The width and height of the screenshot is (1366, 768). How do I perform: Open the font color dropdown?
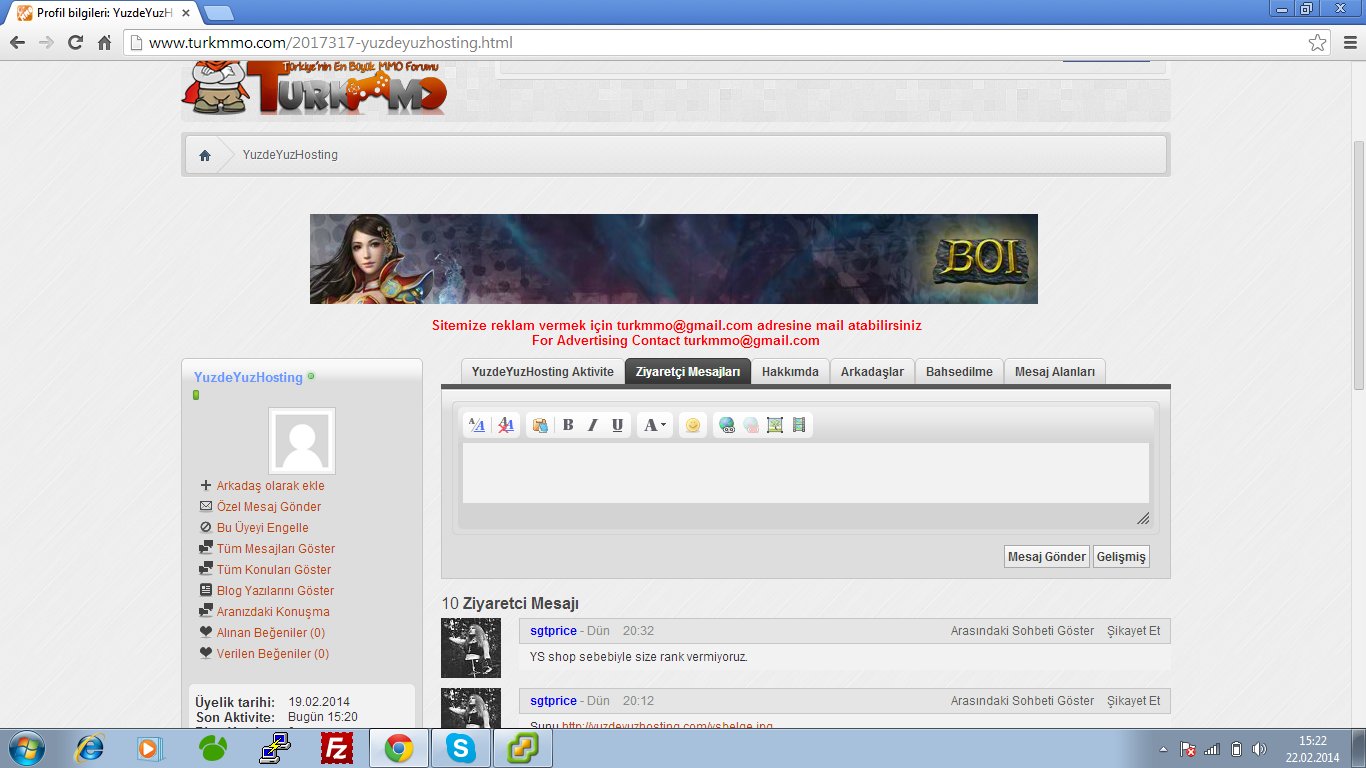click(654, 425)
